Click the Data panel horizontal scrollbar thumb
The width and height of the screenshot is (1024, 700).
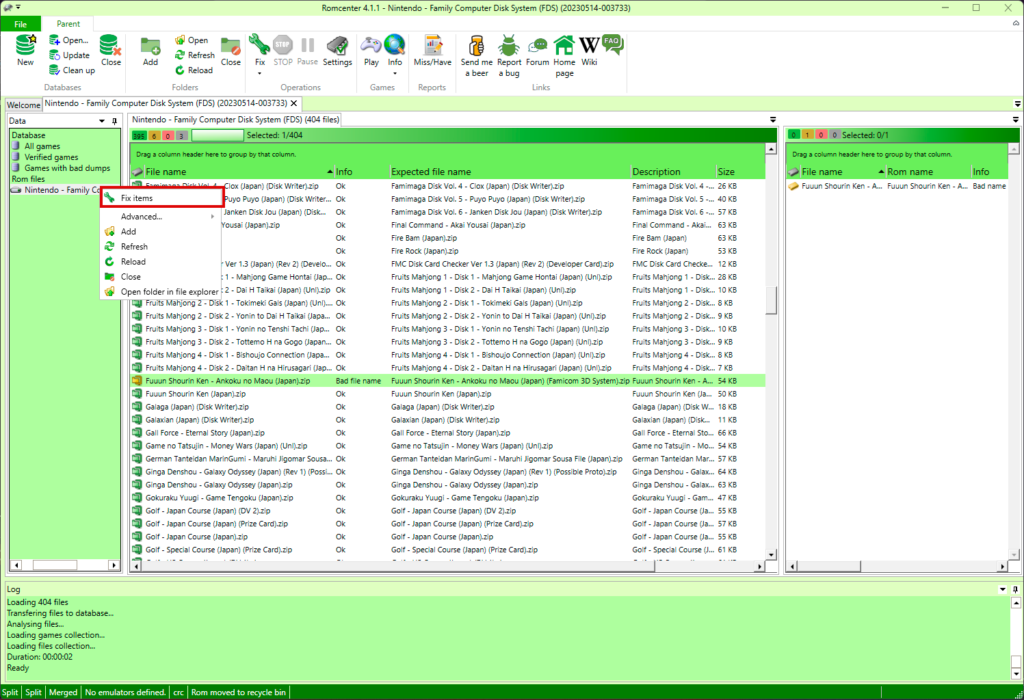pos(56,565)
